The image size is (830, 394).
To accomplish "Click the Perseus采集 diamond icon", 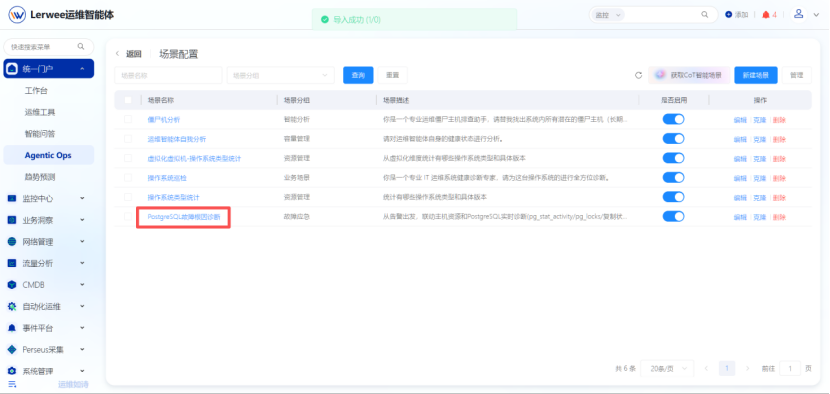I will [x=12, y=350].
